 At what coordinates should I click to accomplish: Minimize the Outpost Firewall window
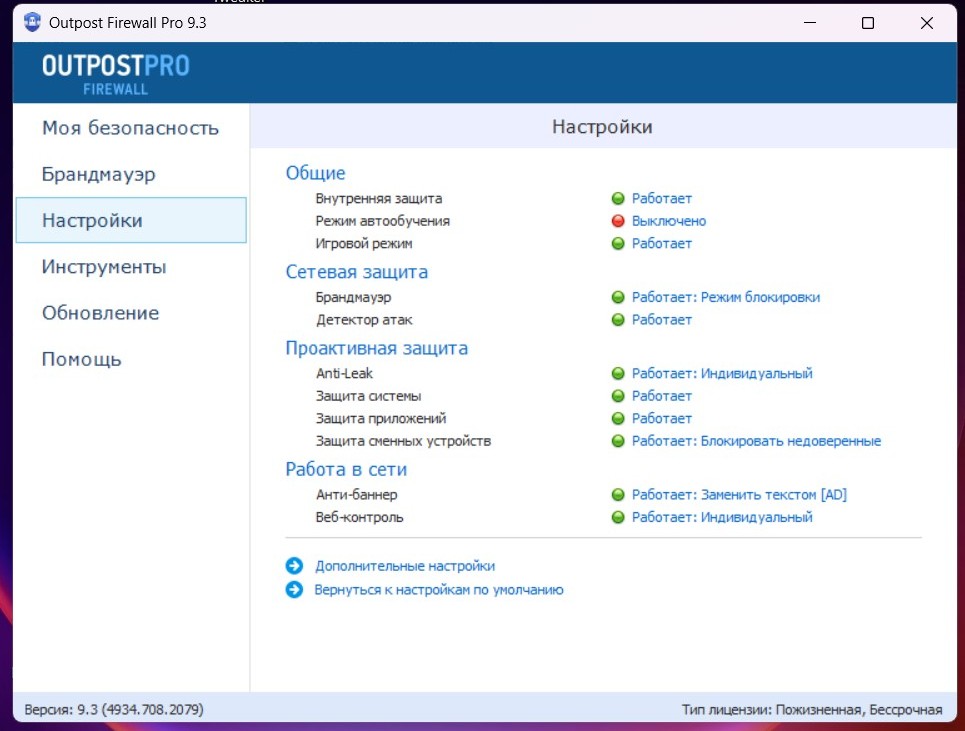810,23
